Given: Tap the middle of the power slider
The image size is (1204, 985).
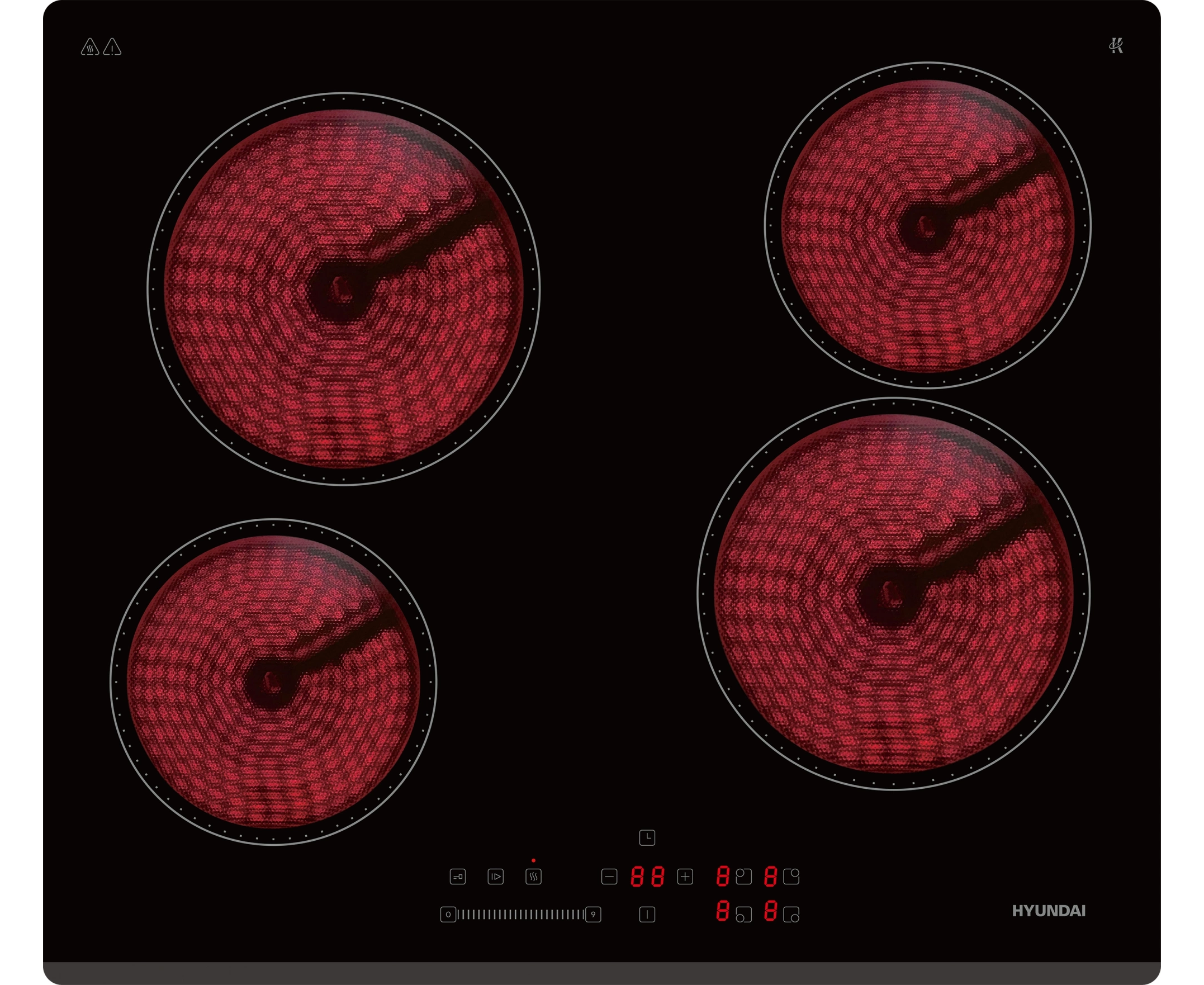Looking at the screenshot, I should click(520, 915).
